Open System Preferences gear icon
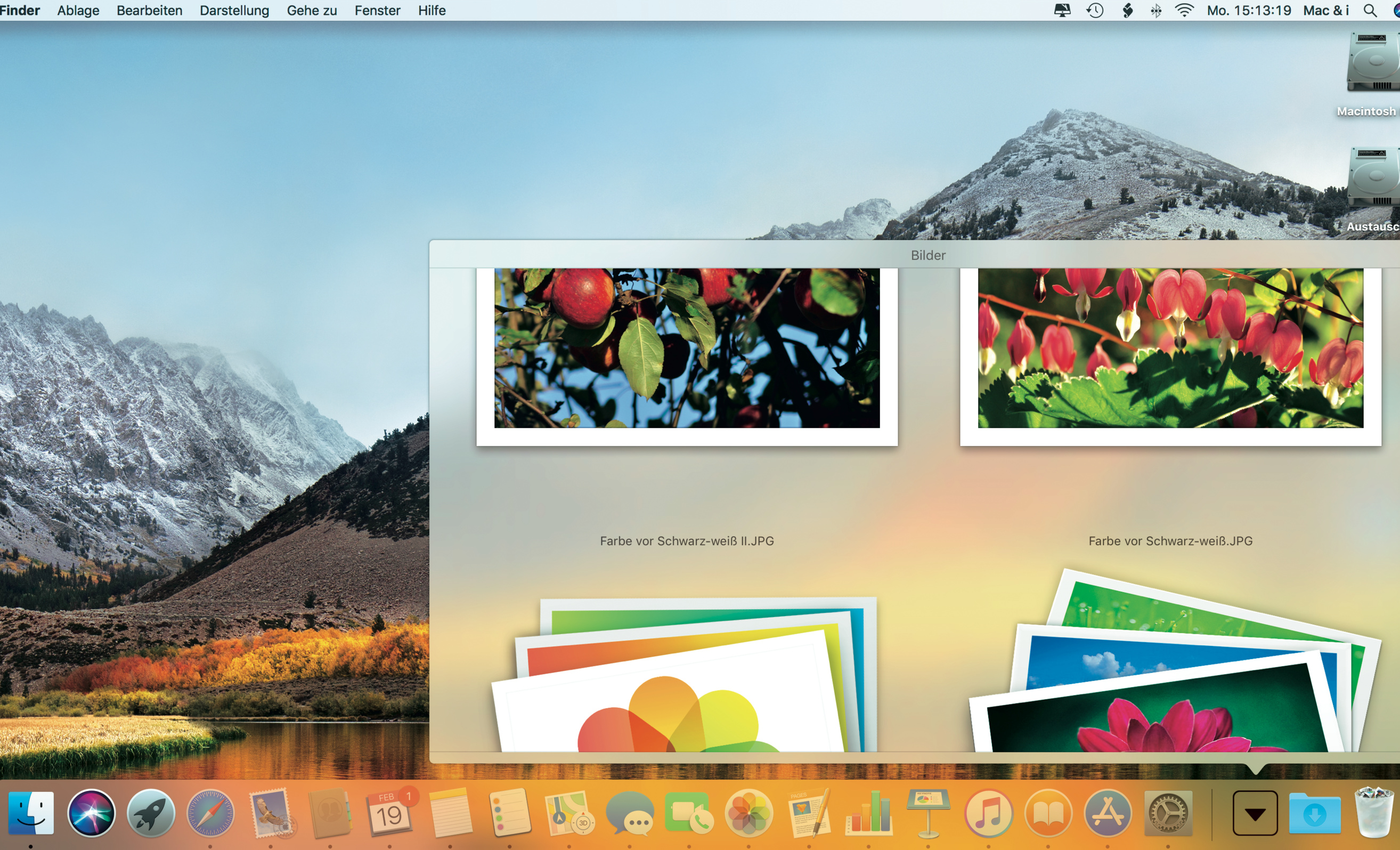The width and height of the screenshot is (1400, 850). (x=1168, y=814)
